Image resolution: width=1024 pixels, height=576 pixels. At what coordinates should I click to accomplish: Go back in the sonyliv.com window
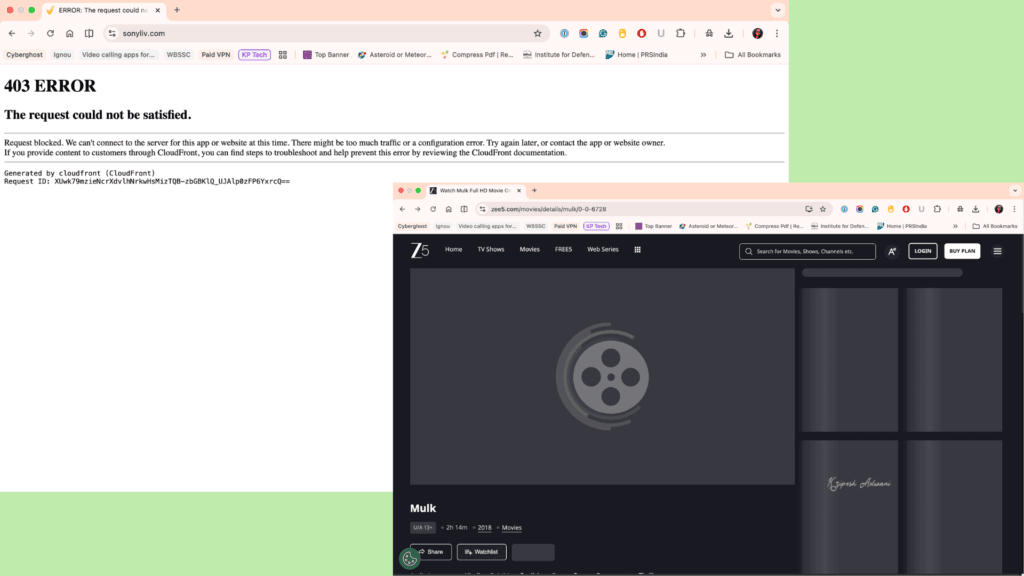point(12,33)
